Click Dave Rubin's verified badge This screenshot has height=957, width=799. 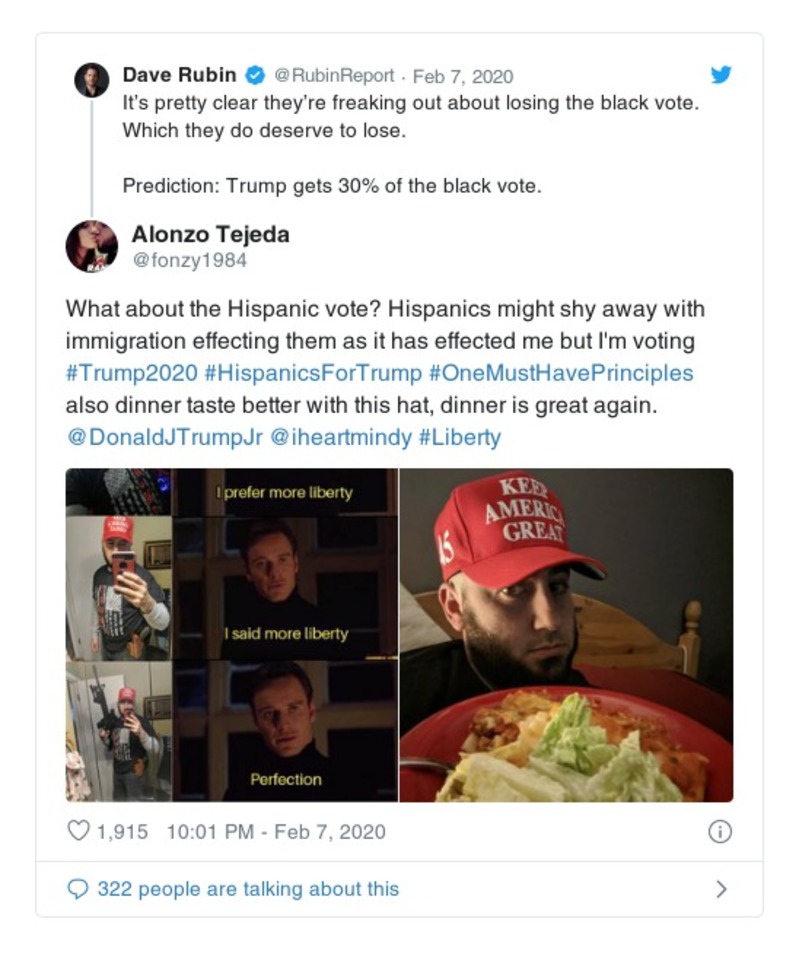255,75
